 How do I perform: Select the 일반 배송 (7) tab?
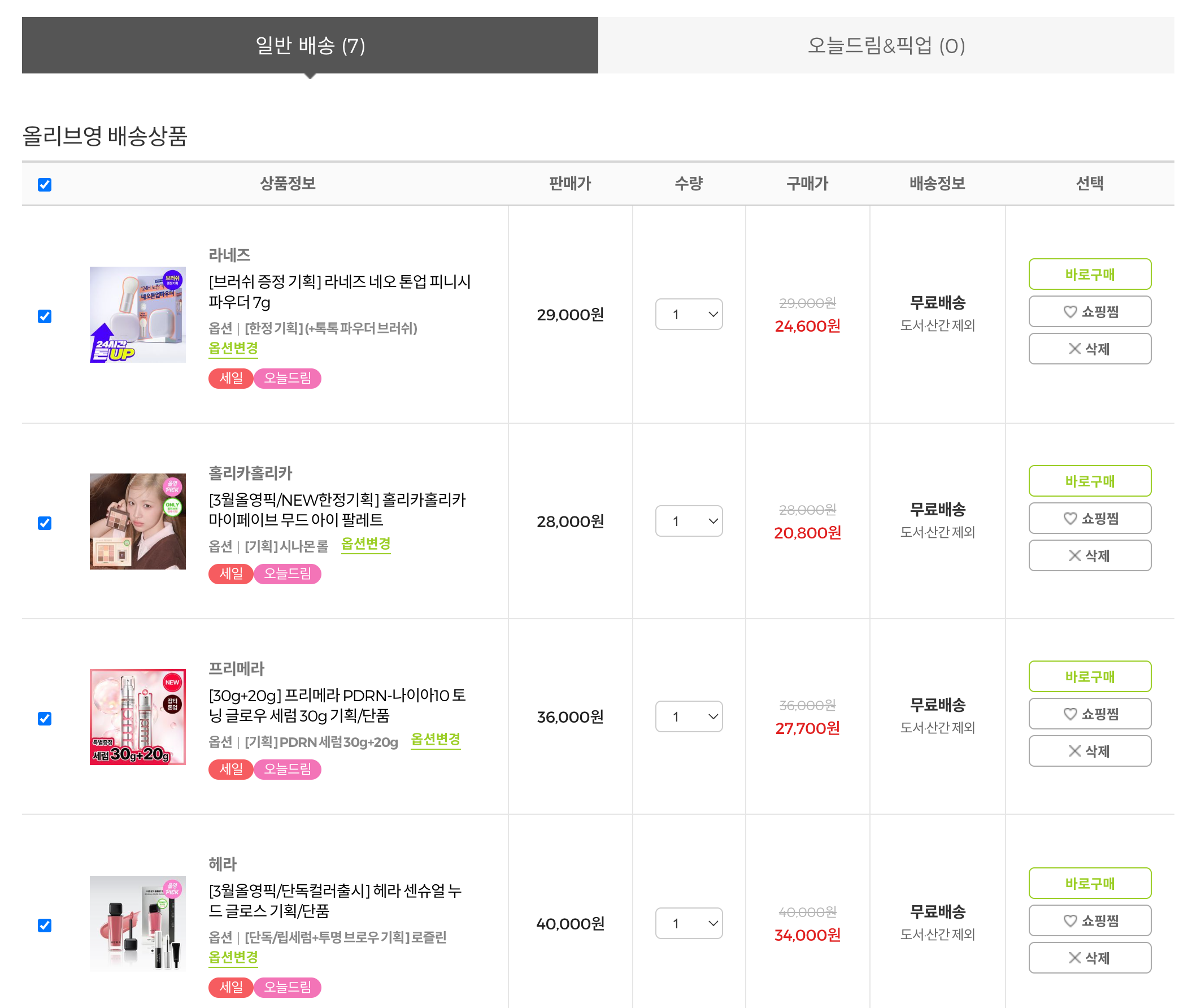[x=310, y=45]
